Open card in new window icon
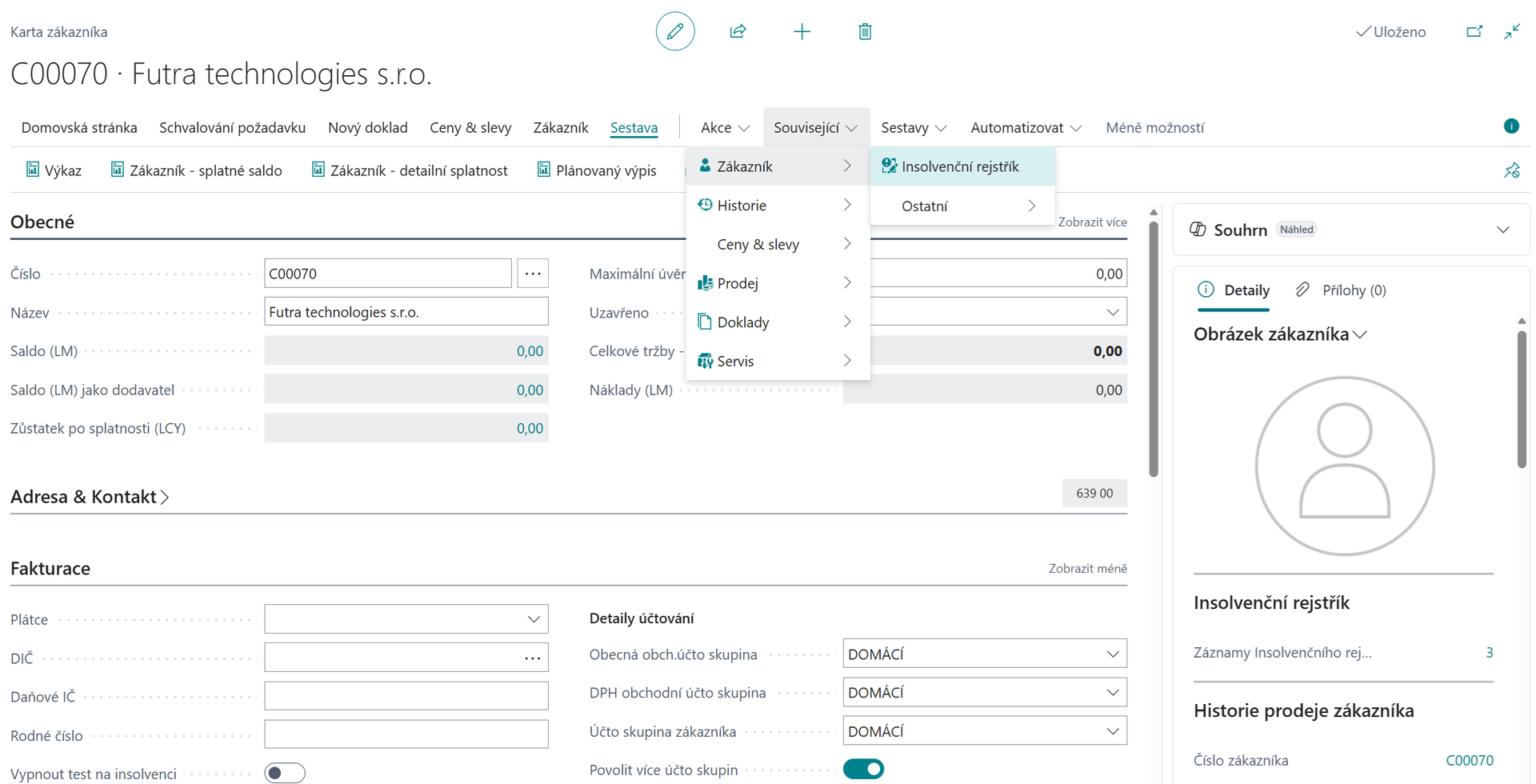The width and height of the screenshot is (1536, 784). point(1474,32)
